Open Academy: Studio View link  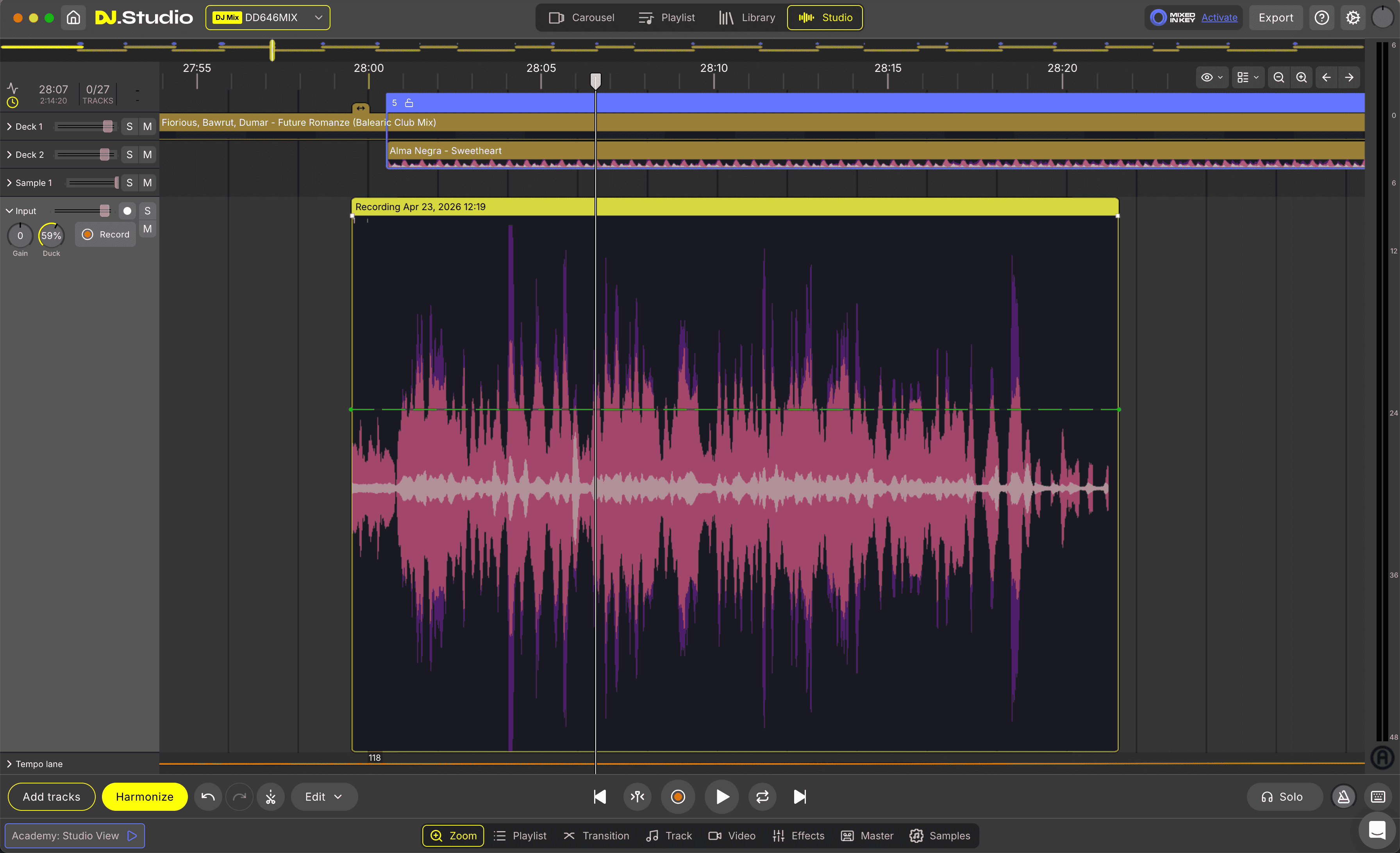75,835
